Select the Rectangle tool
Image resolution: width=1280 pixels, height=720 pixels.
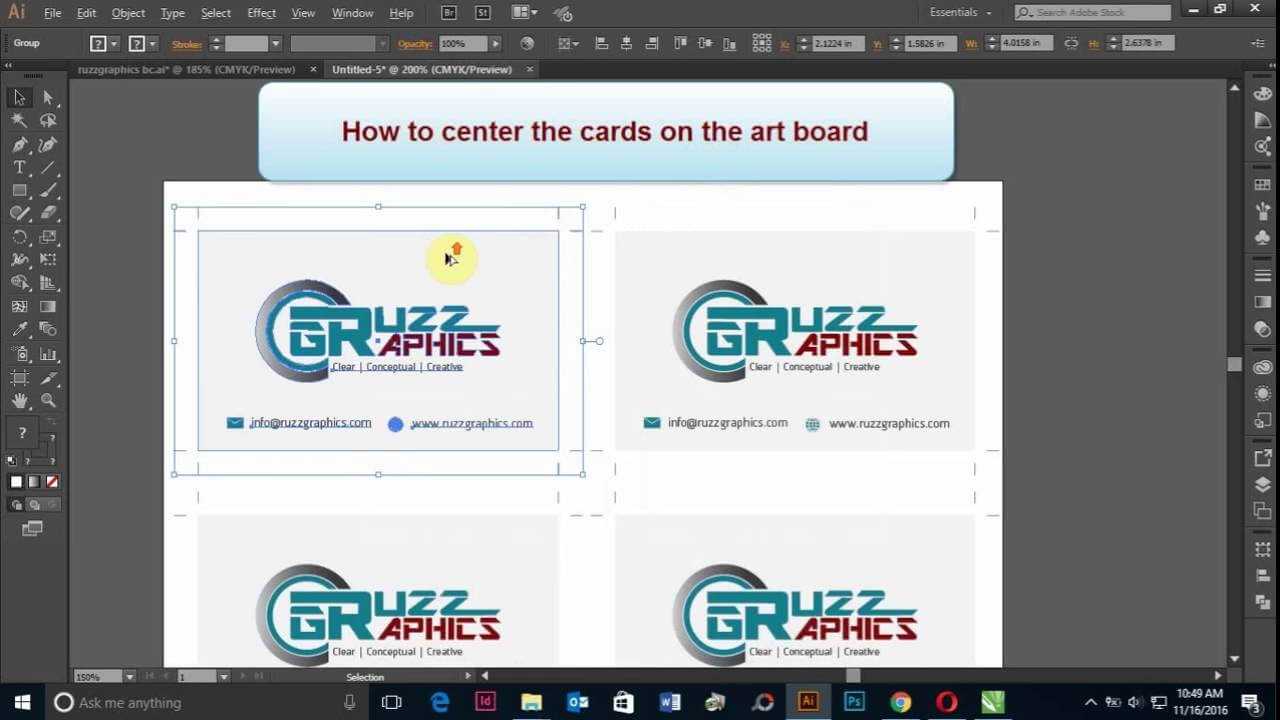19,190
